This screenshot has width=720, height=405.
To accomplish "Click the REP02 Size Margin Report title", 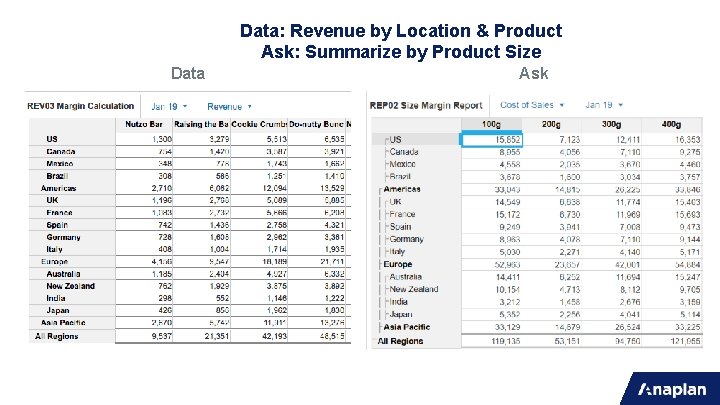I will click(426, 106).
